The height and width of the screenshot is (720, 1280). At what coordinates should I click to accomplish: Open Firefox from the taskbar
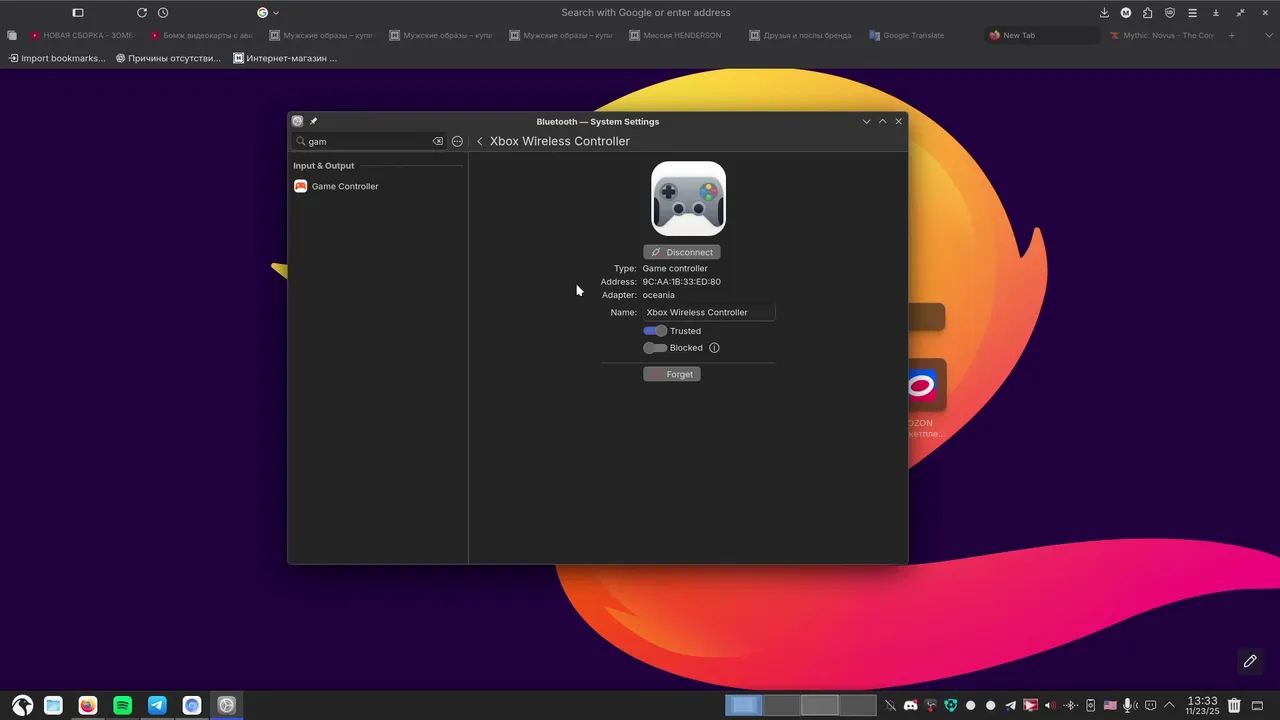(88, 705)
